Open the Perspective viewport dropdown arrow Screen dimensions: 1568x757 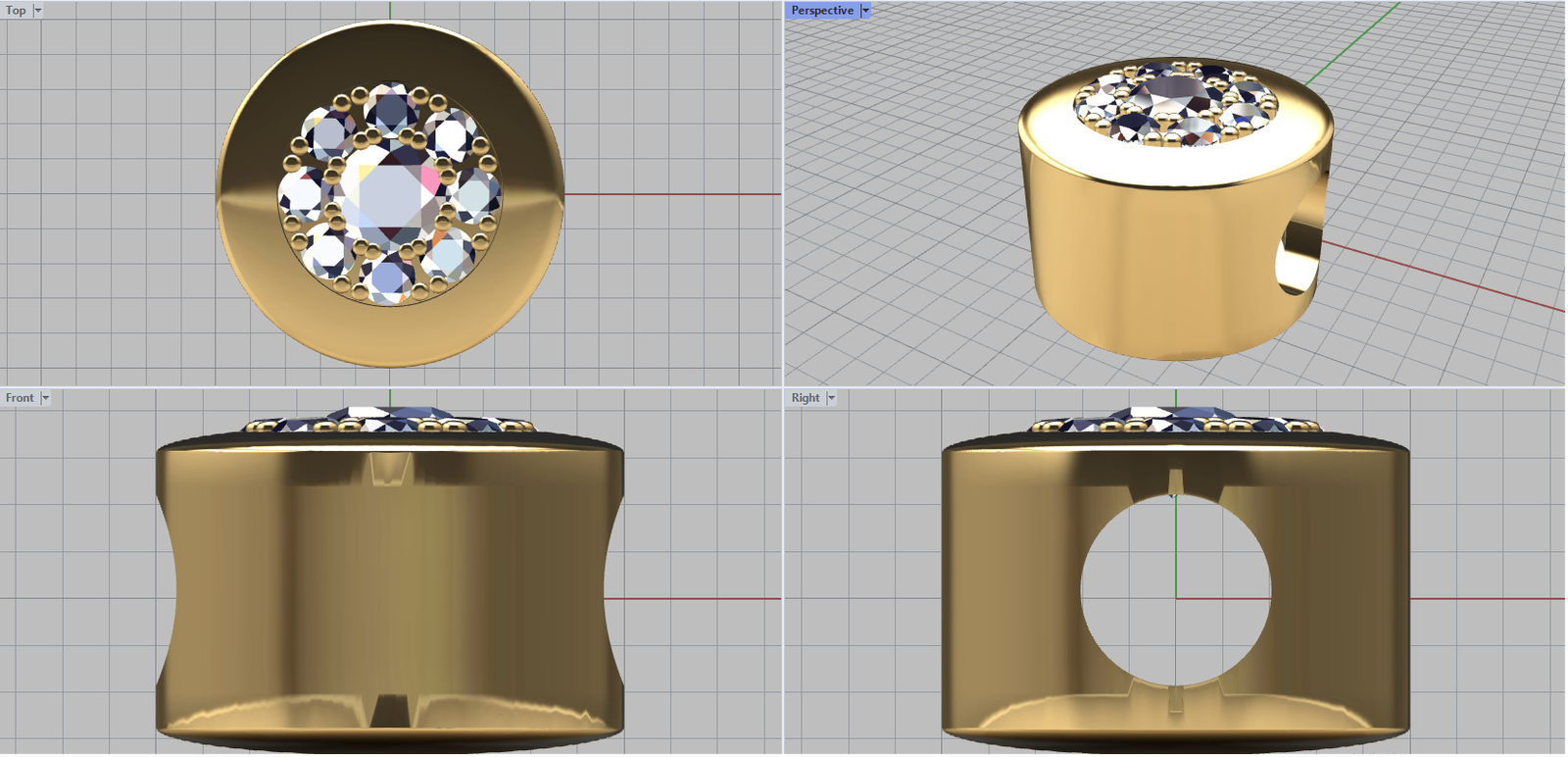(865, 11)
